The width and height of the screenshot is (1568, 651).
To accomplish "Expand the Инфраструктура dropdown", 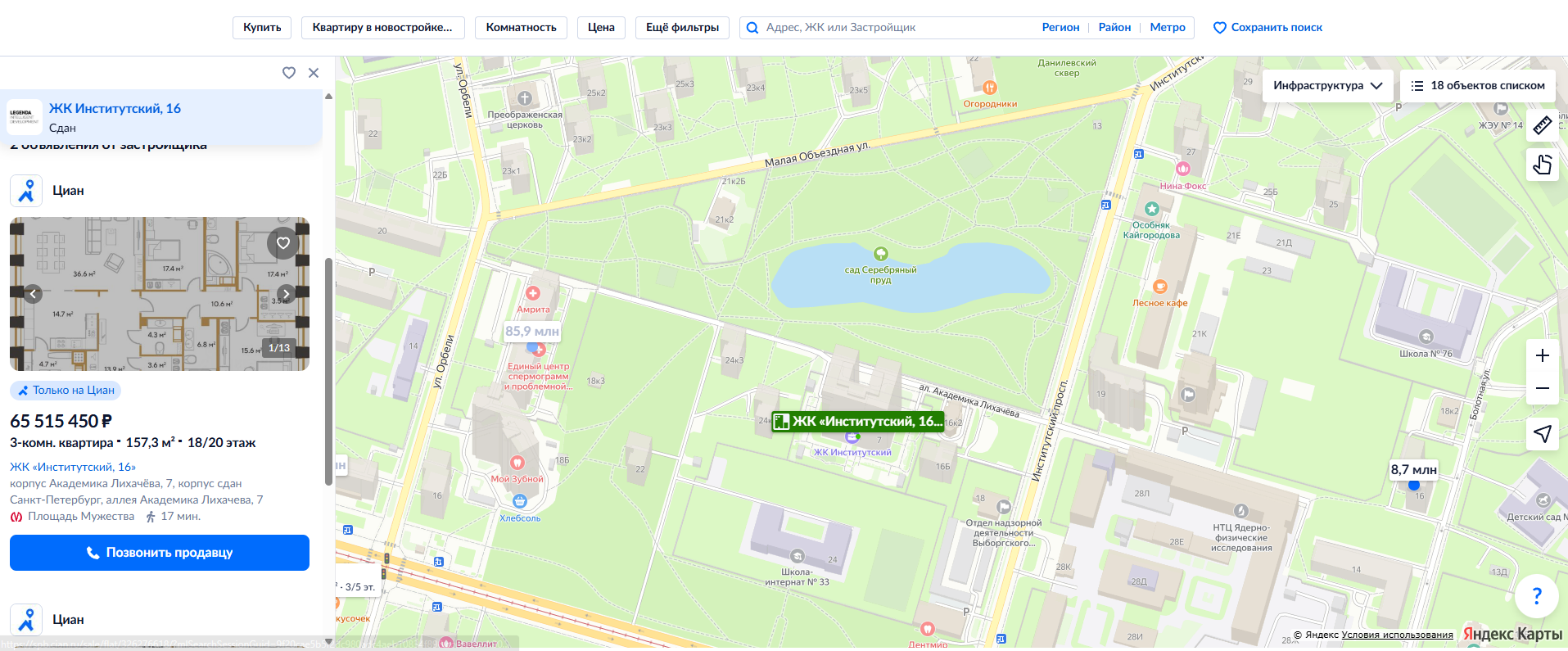I will pyautogui.click(x=1327, y=86).
